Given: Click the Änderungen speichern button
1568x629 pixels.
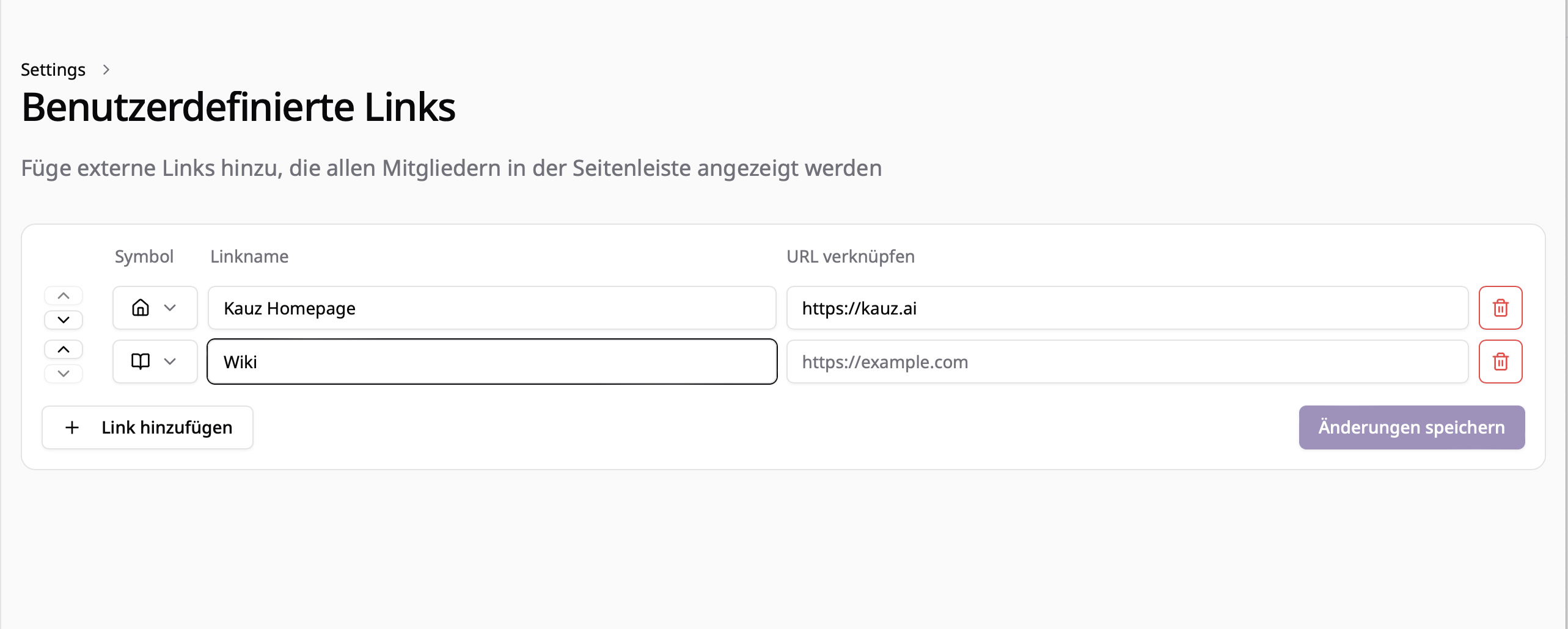Looking at the screenshot, I should [x=1411, y=427].
